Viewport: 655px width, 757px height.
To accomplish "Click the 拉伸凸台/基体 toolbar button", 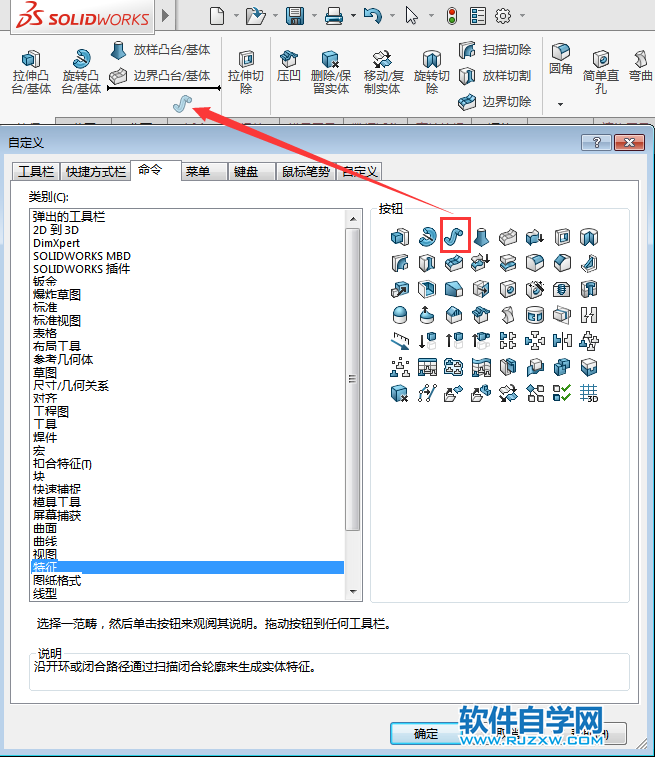I will 31,72.
